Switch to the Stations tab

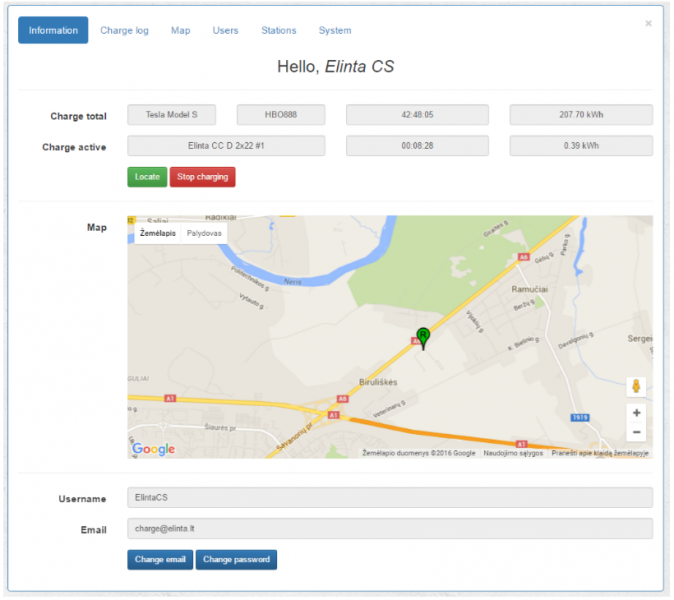point(279,31)
